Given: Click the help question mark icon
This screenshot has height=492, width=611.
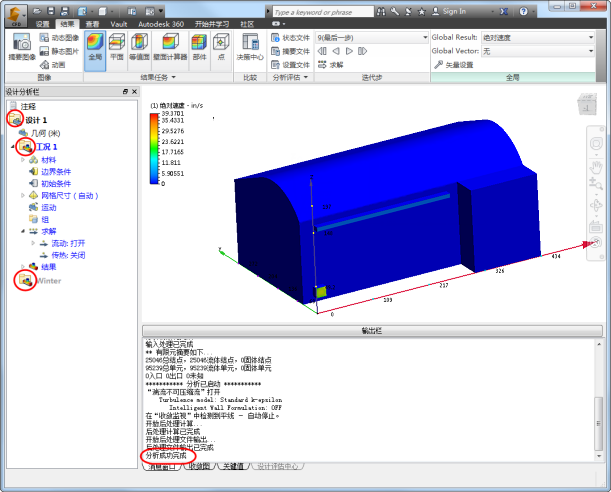Looking at the screenshot, I should [x=524, y=12].
